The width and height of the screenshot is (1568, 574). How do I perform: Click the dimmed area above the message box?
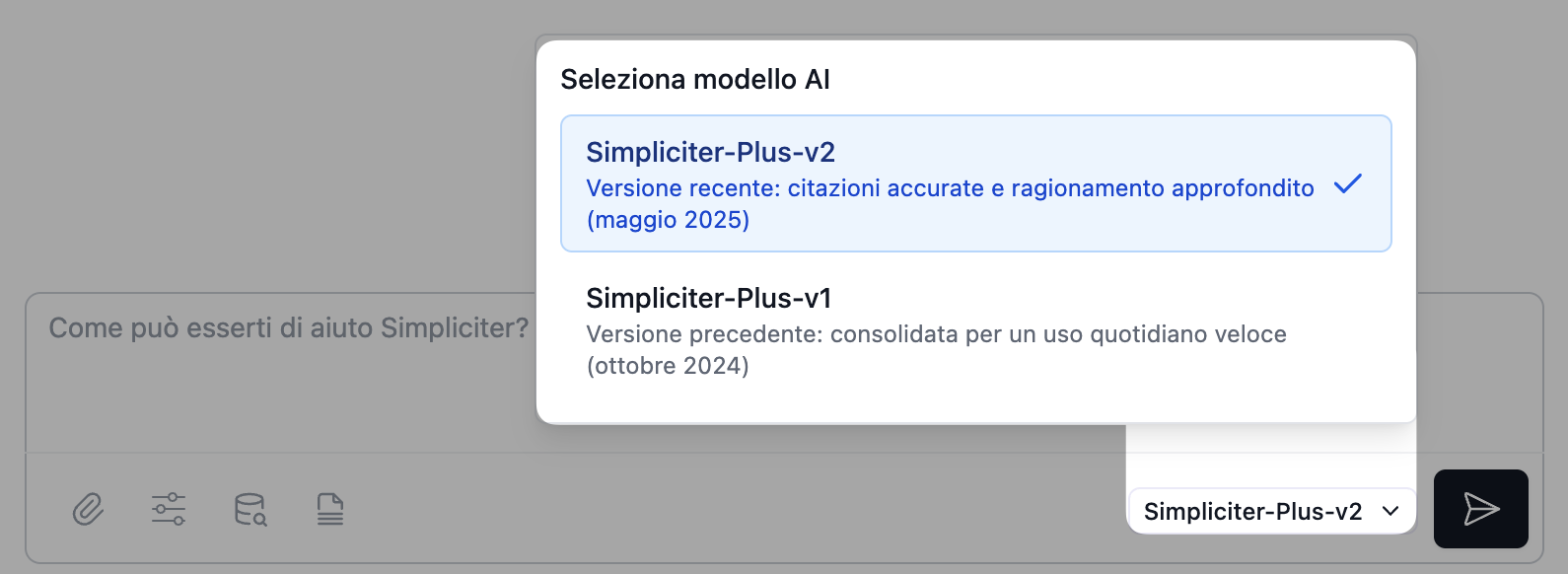coord(266,148)
